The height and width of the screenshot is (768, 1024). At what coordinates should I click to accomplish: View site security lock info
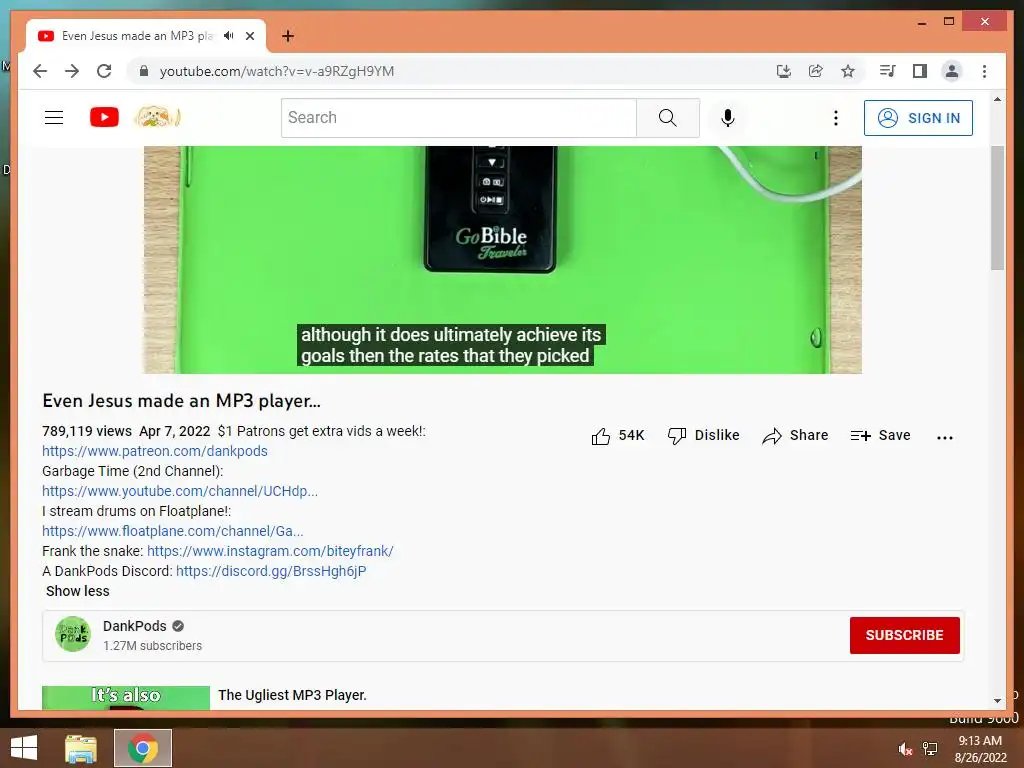tap(144, 71)
